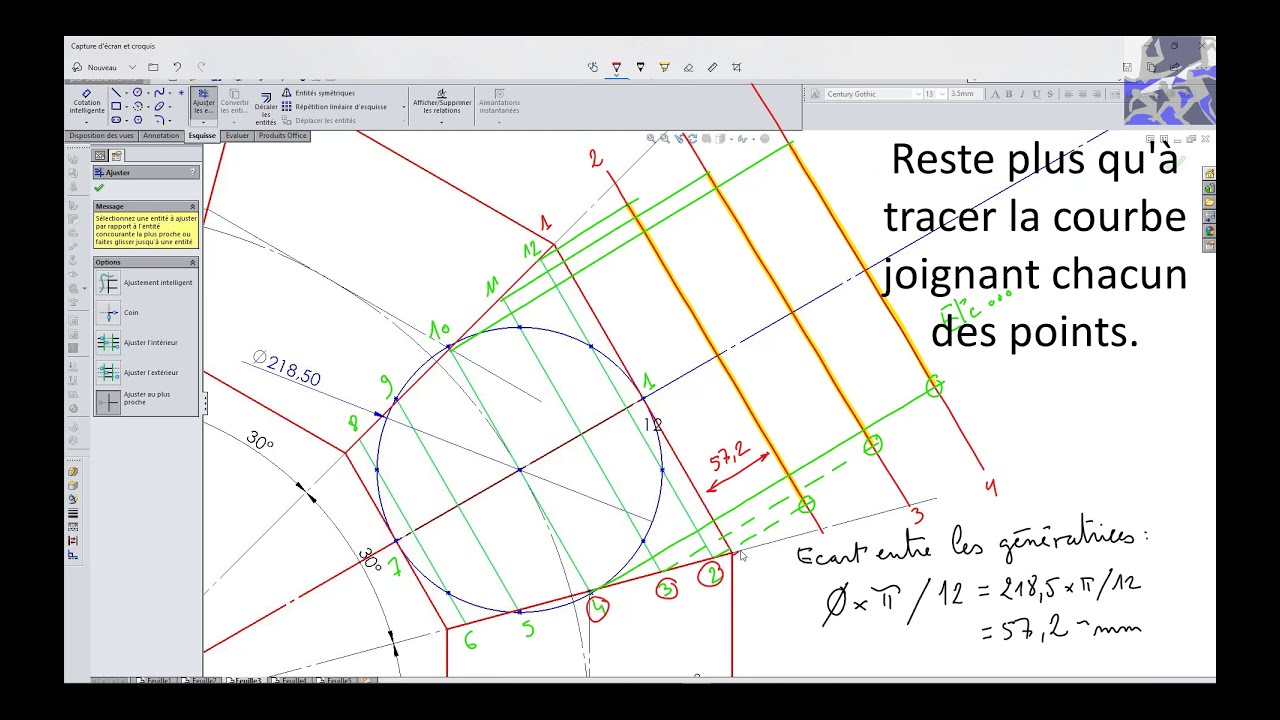Open the Evaluer tab
The image size is (1280, 720).
pos(237,136)
